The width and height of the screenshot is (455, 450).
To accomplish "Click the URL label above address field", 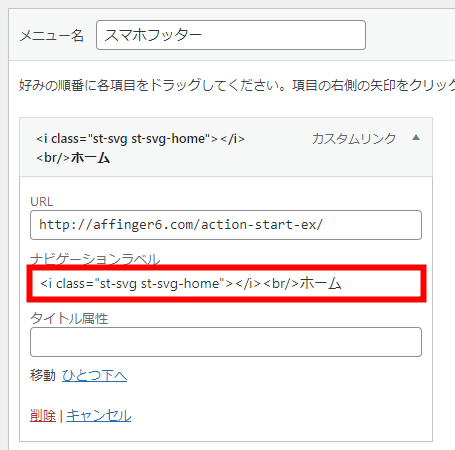I will point(41,202).
